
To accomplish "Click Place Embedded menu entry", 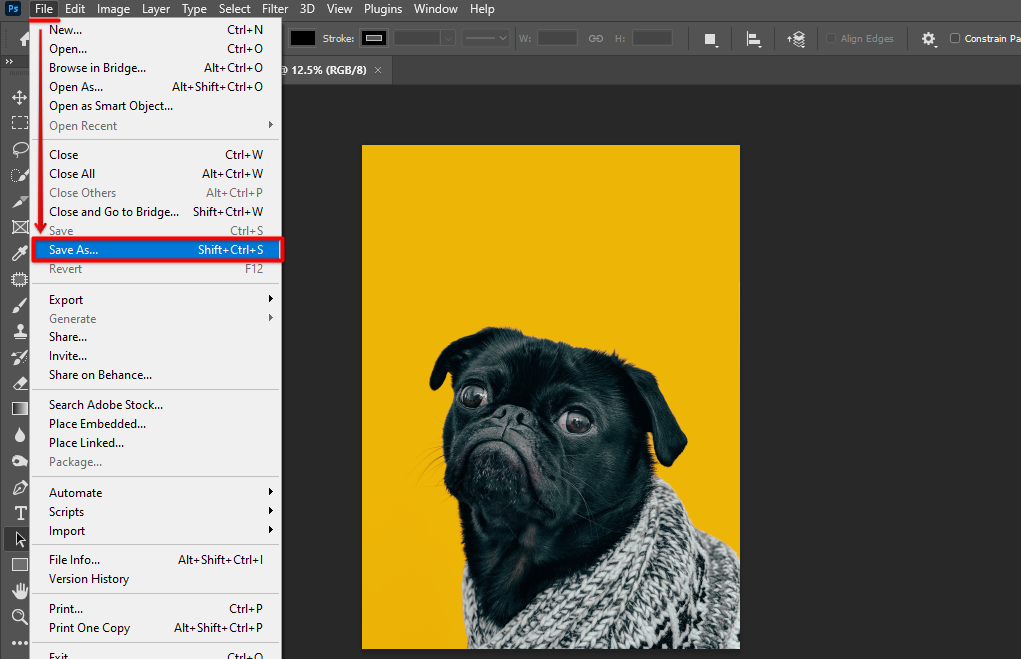I will click(x=97, y=424).
